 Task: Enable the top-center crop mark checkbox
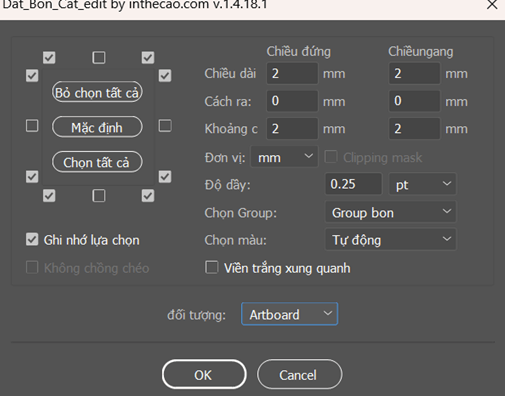[99, 58]
